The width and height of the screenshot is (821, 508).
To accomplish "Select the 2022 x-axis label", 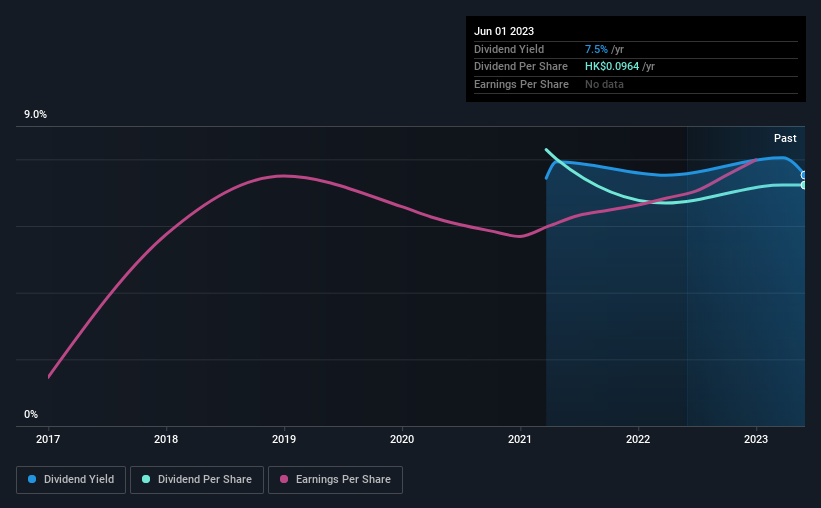I will click(638, 439).
